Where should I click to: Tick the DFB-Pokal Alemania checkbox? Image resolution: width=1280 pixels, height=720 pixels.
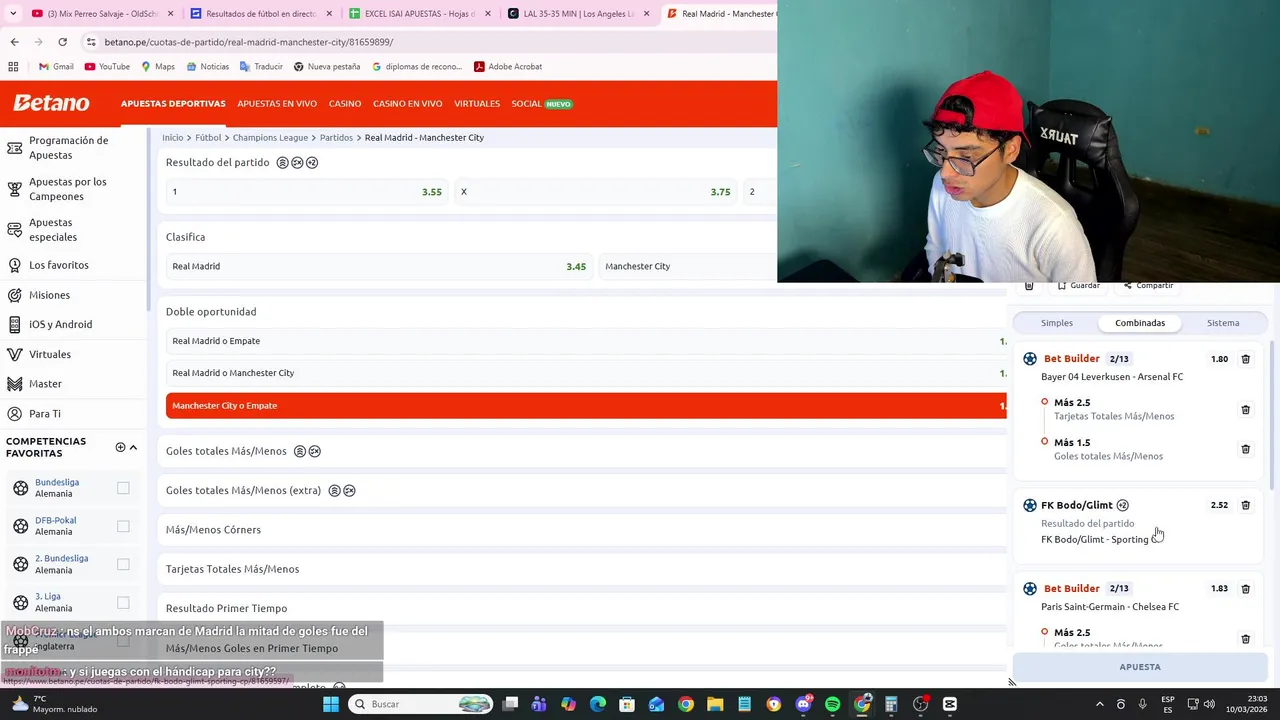123,526
